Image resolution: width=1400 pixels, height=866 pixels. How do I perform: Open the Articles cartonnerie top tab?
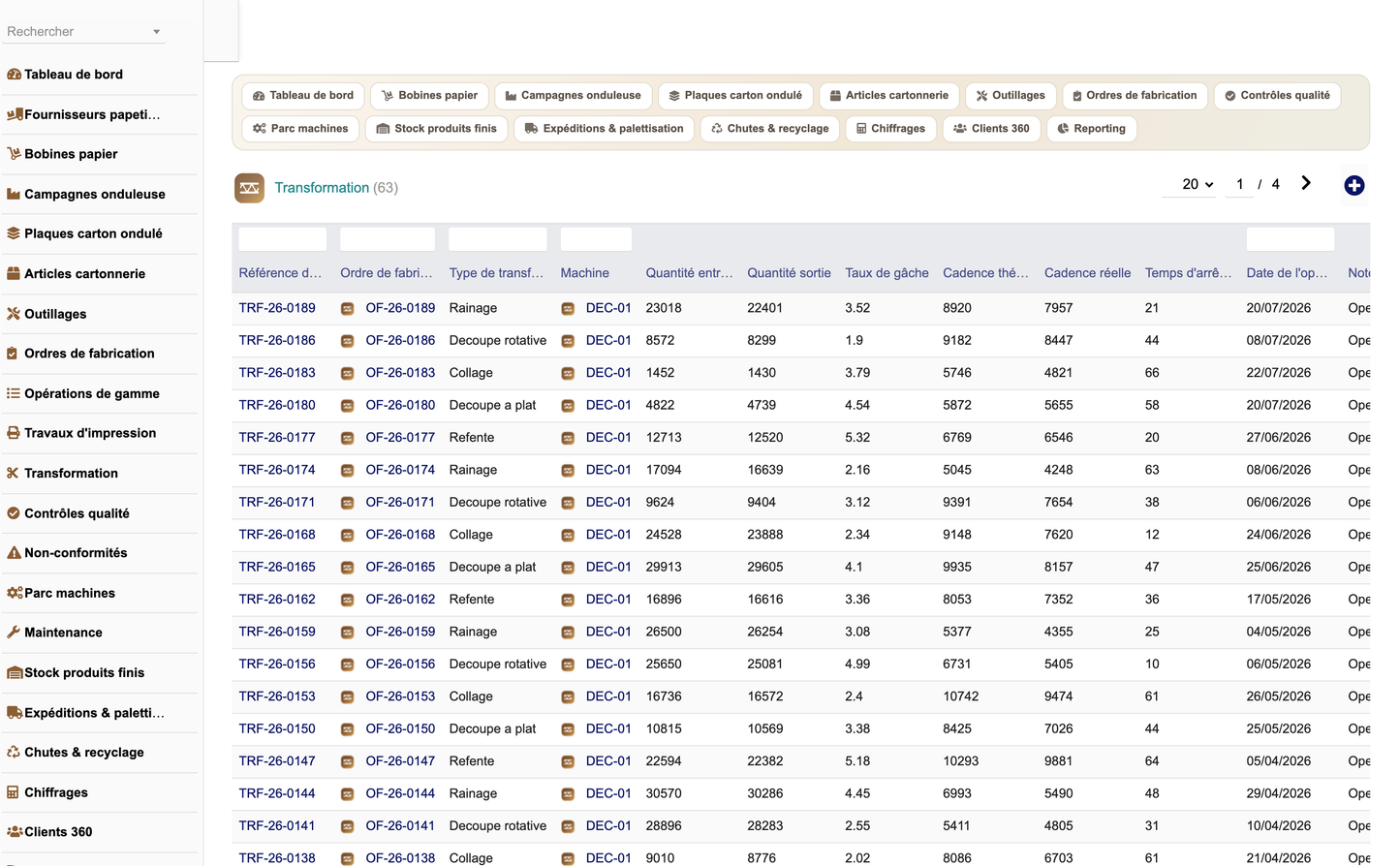pos(889,96)
